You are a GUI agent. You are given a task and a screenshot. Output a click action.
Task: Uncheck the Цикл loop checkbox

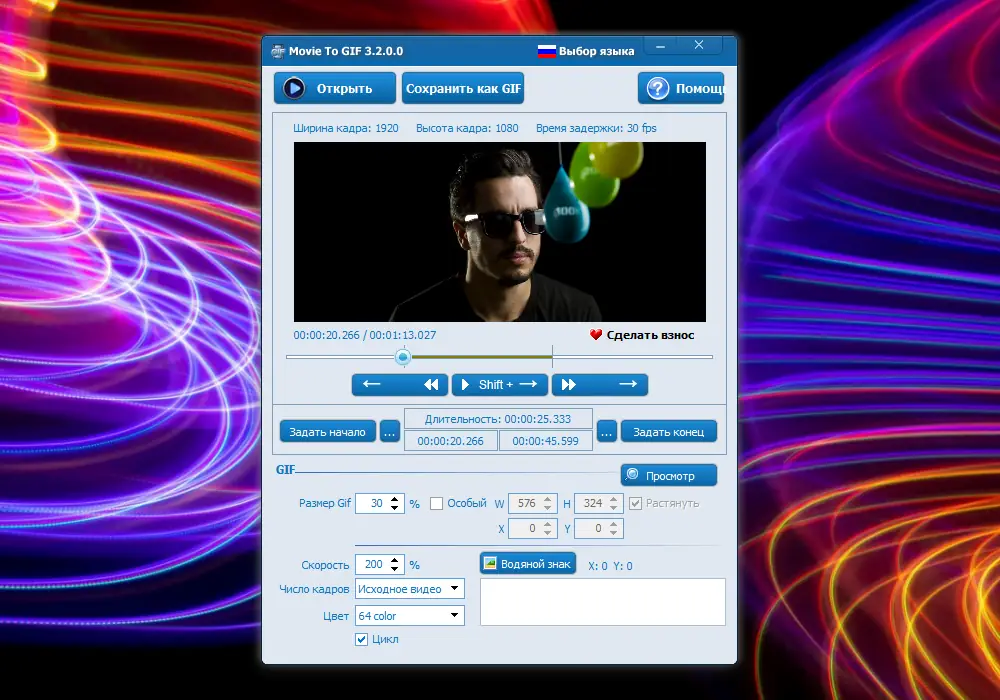point(362,639)
